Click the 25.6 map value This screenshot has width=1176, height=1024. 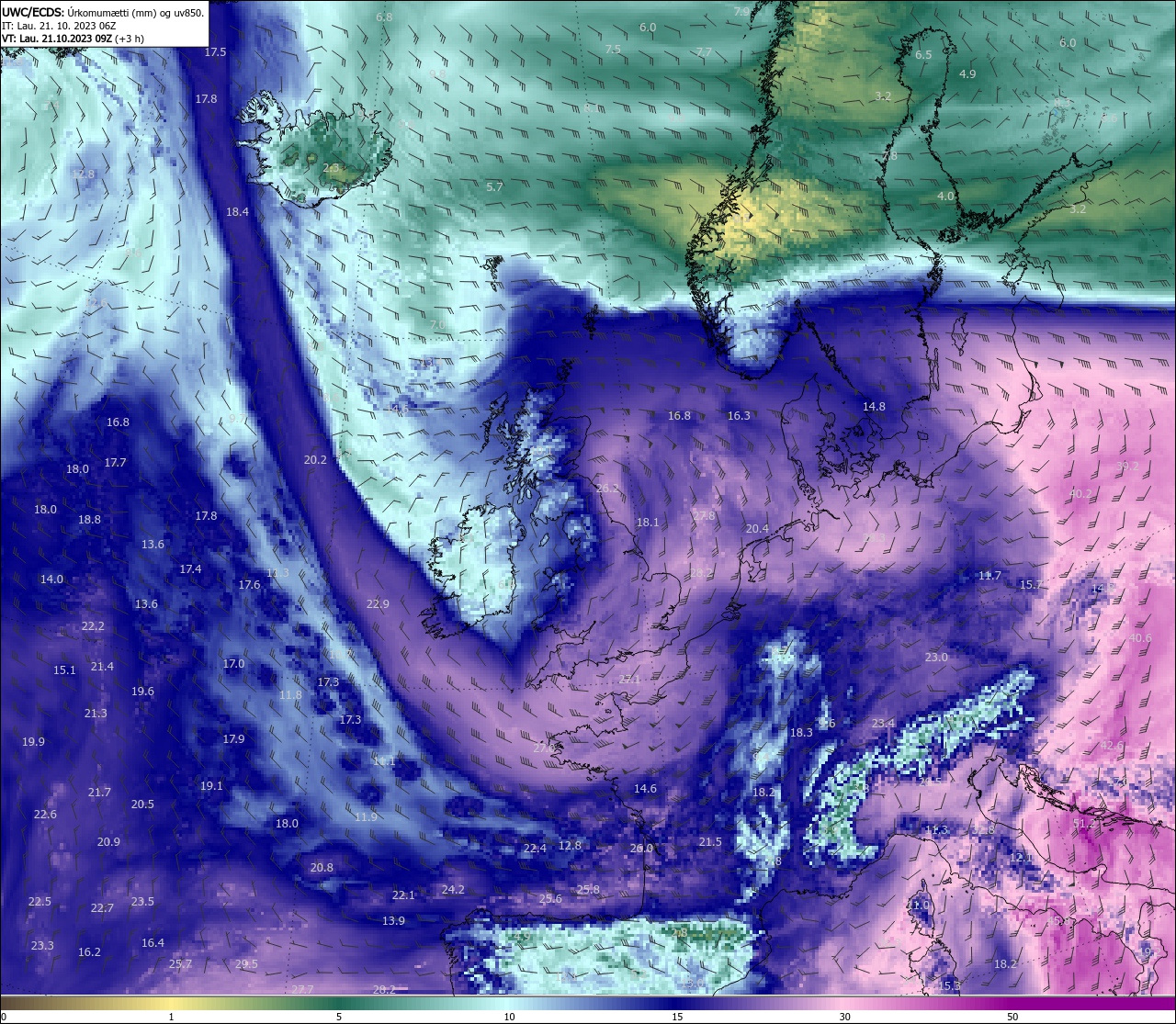click(550, 899)
